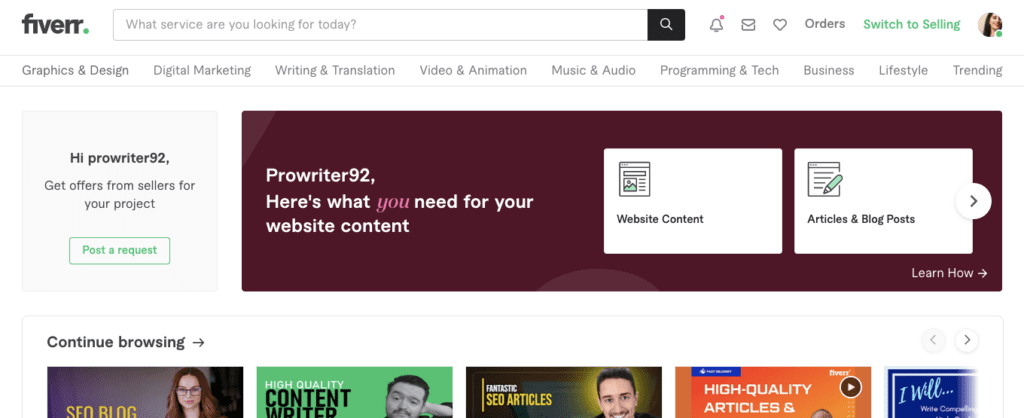Focus the service search field

380,25
